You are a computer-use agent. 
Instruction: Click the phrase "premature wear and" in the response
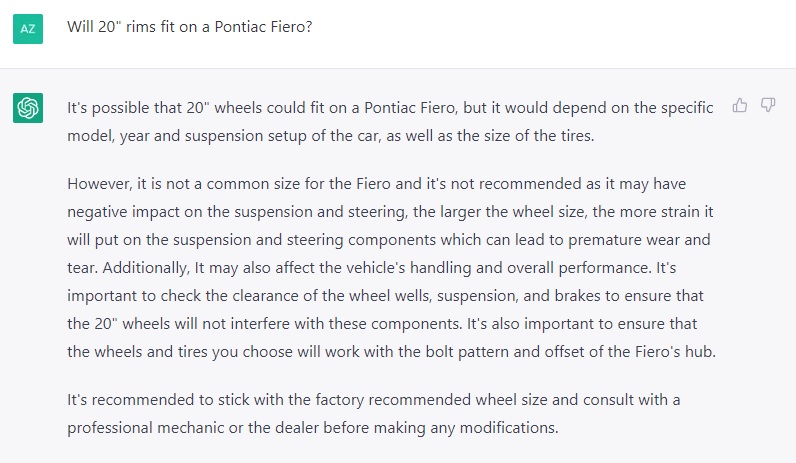point(639,240)
